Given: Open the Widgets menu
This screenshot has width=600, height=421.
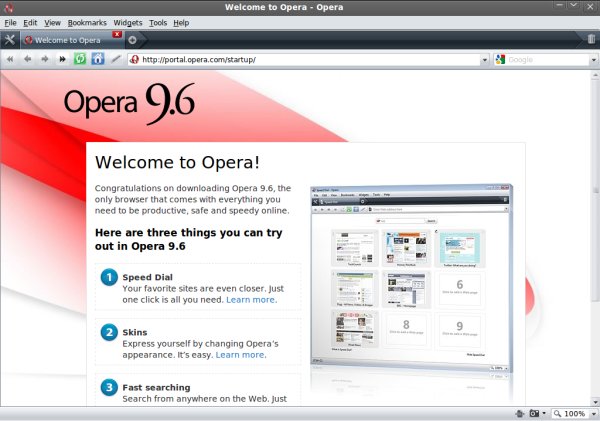Looking at the screenshot, I should 128,23.
